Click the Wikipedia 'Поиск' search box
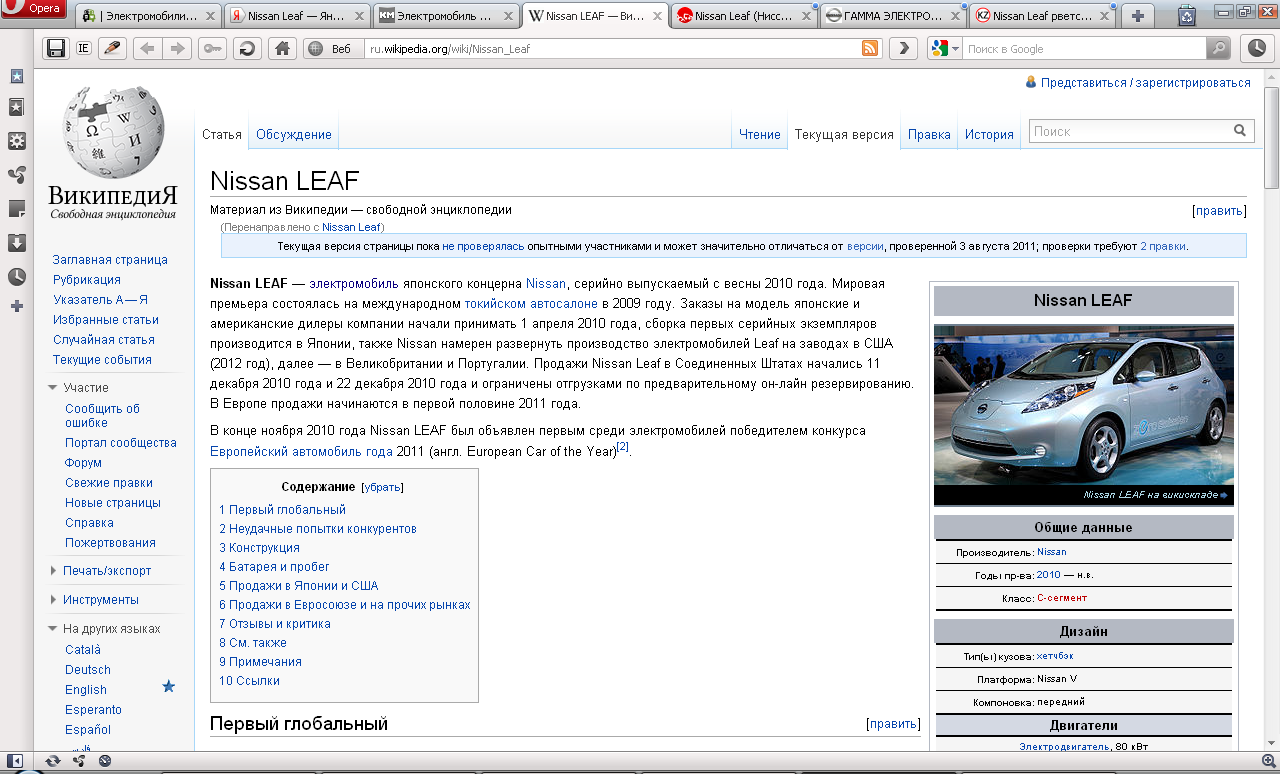1280x774 pixels. [1130, 131]
